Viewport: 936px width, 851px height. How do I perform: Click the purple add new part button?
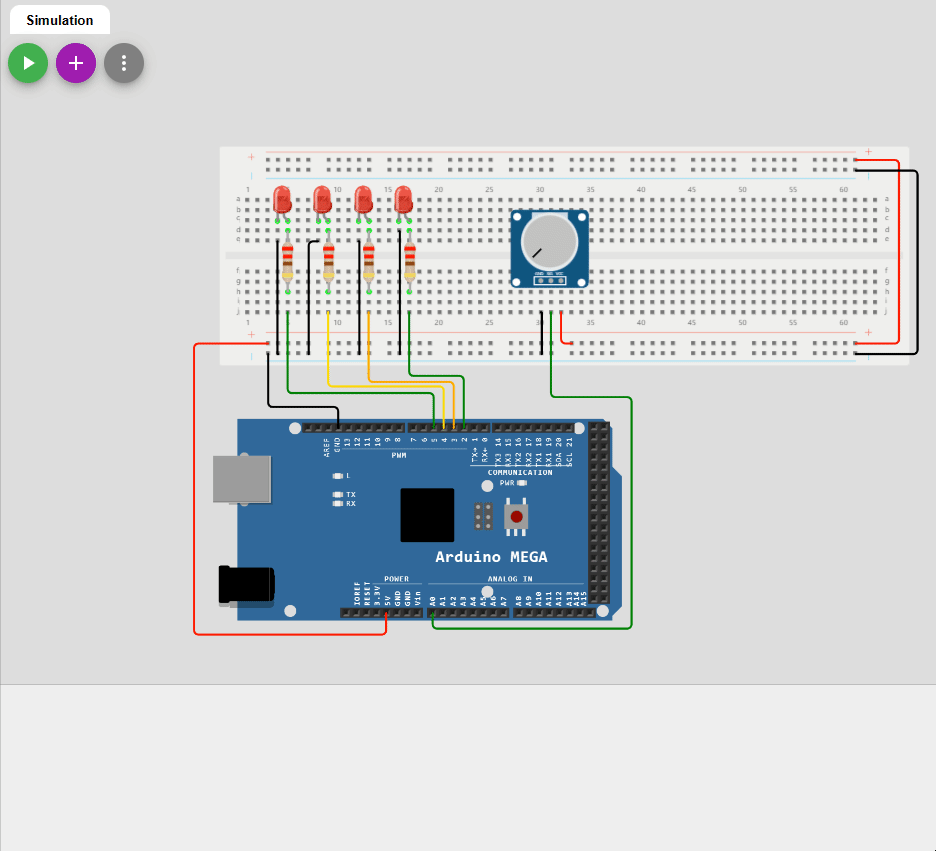tap(76, 63)
